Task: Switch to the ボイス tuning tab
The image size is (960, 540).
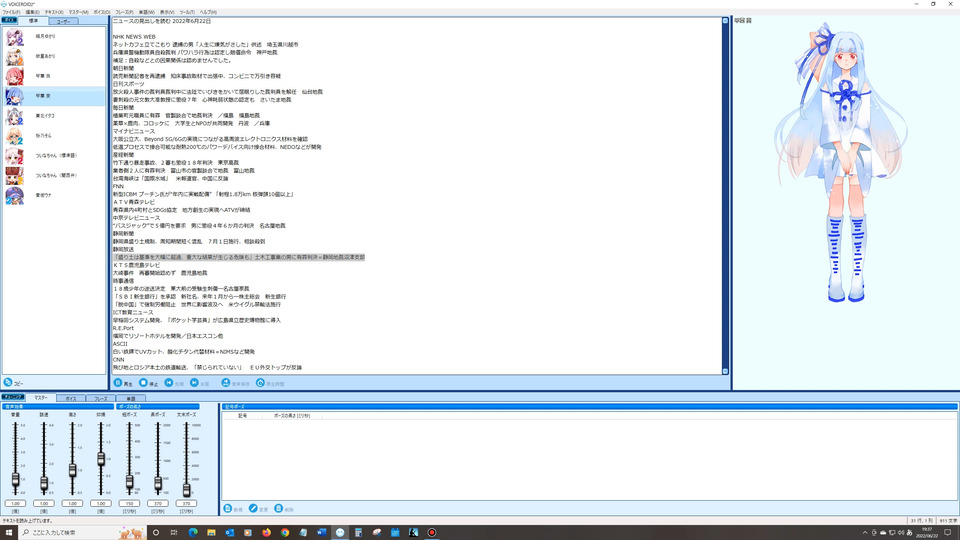Action: (71, 399)
